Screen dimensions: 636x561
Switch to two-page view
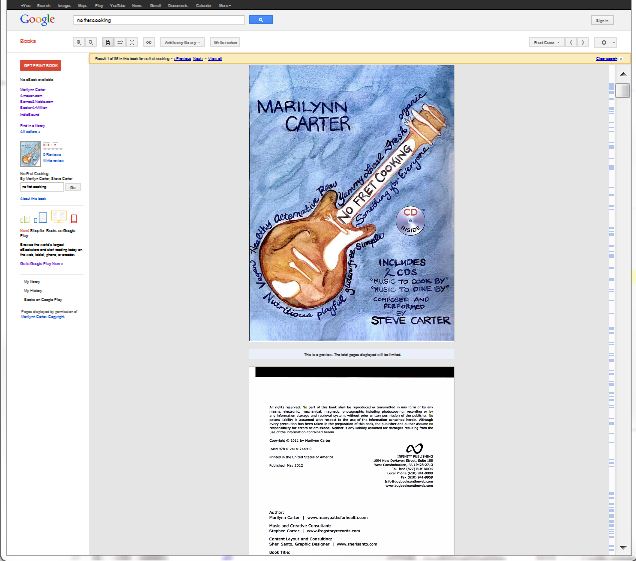pos(120,43)
